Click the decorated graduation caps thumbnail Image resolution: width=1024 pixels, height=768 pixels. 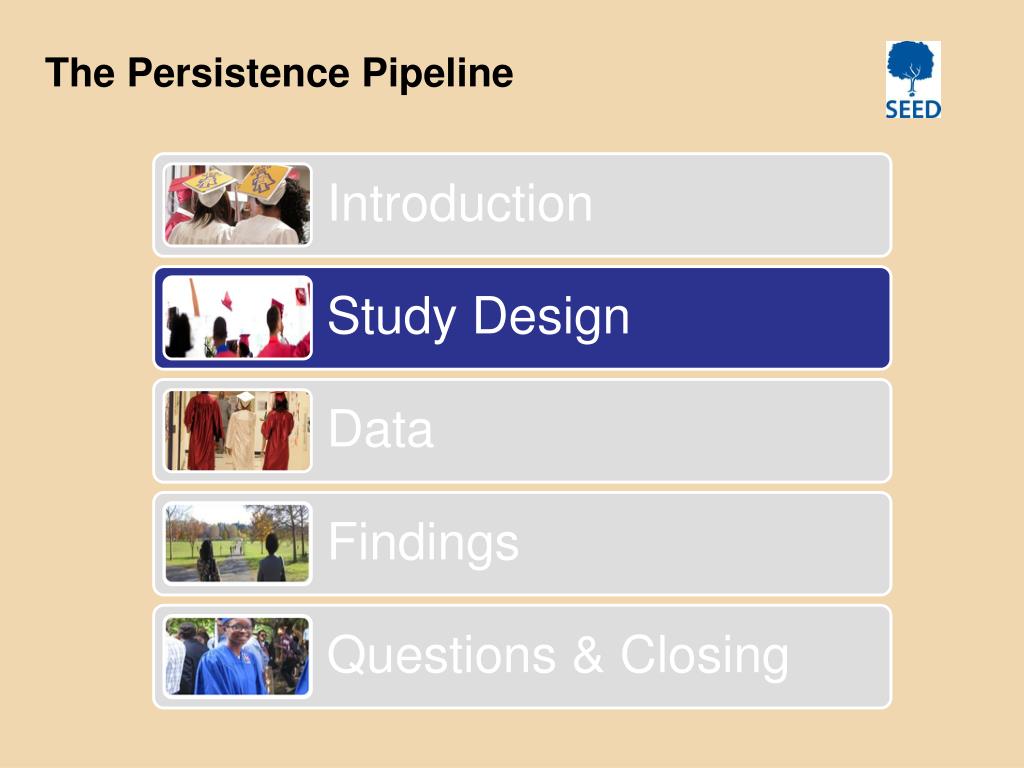(x=237, y=204)
